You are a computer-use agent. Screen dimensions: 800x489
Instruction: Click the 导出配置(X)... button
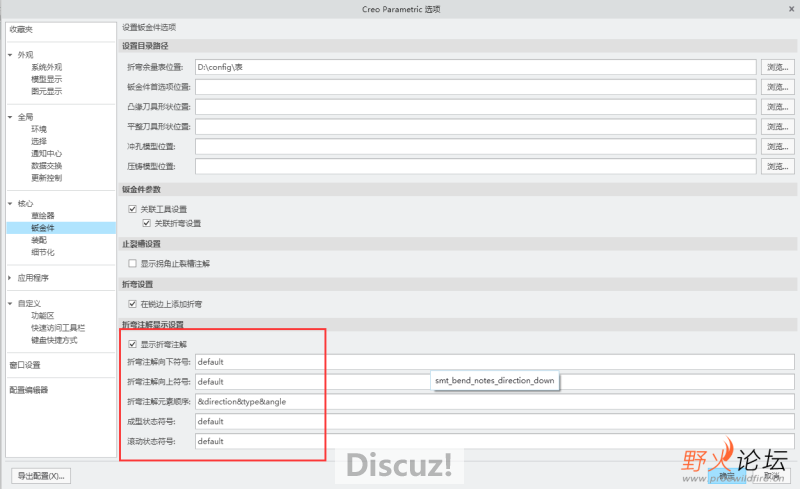point(41,476)
